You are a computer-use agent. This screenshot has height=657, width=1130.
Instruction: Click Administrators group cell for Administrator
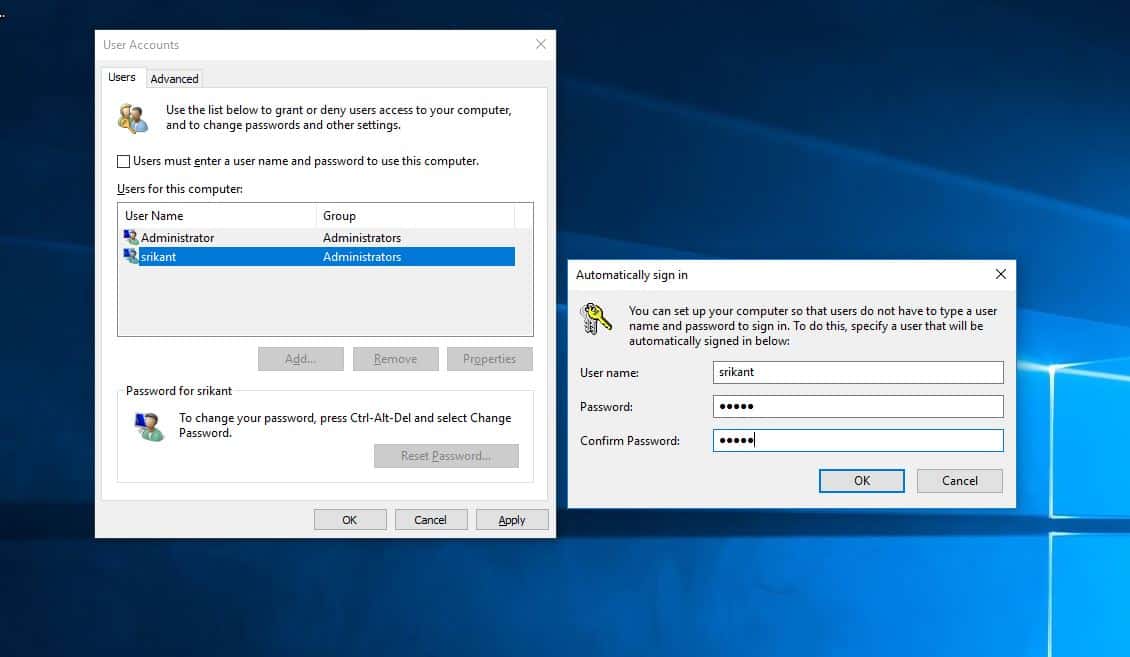(x=362, y=238)
